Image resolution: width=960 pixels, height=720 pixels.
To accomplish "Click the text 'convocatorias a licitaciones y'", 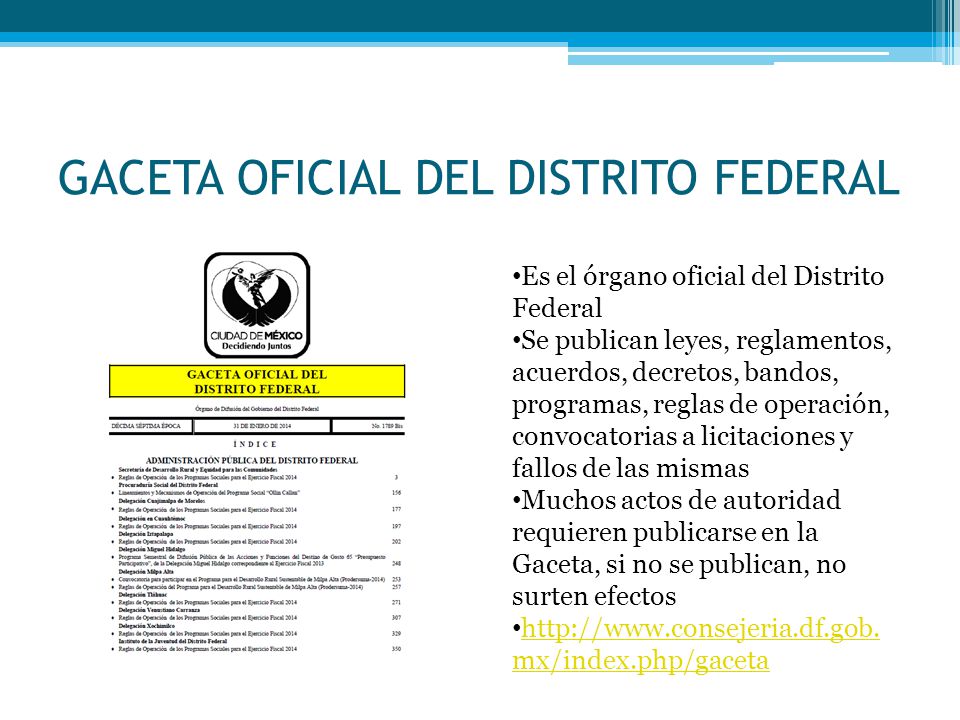I will point(683,437).
